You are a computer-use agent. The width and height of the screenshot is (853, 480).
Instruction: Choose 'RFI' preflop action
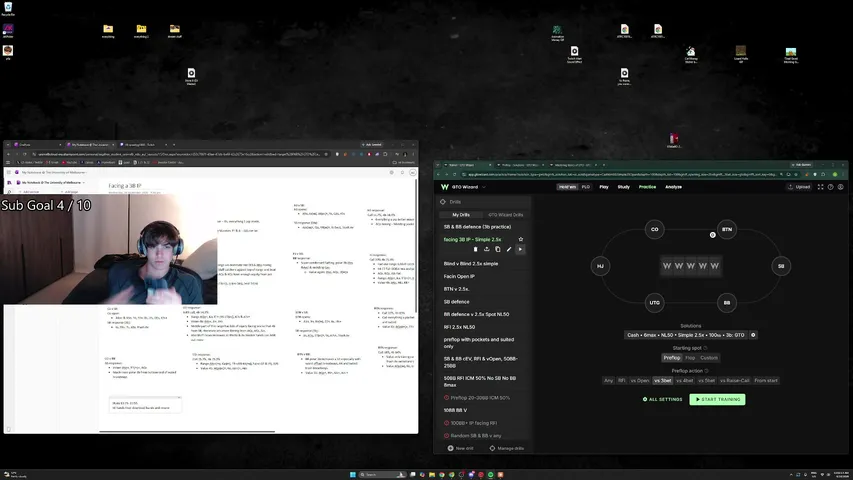pyautogui.click(x=621, y=380)
